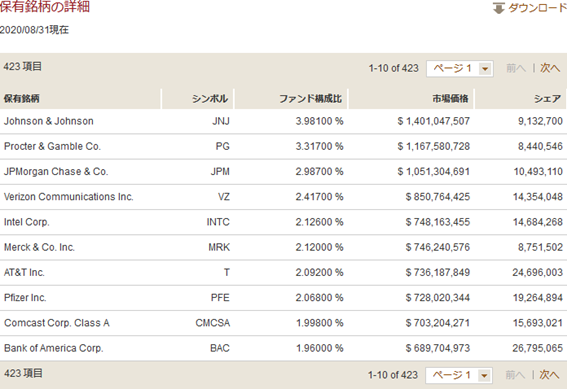Click the bottom 次へ next-page link

point(549,375)
